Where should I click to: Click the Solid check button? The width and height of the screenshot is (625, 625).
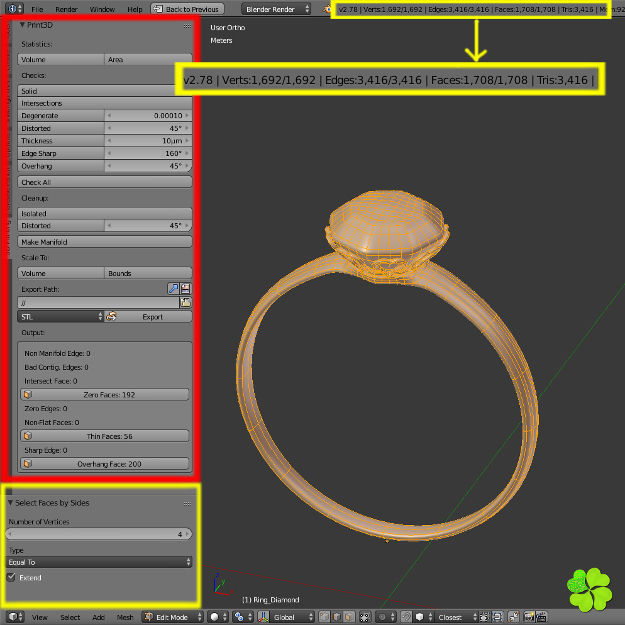pyautogui.click(x=105, y=91)
